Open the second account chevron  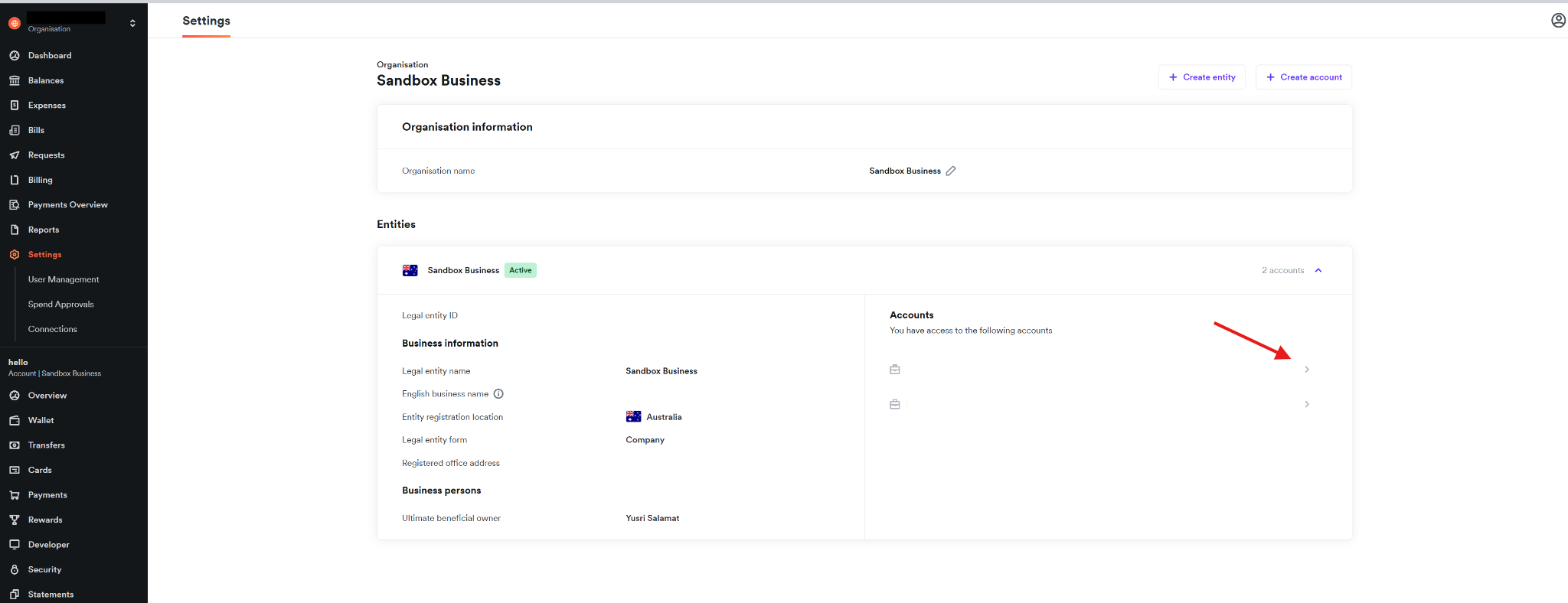click(1306, 404)
